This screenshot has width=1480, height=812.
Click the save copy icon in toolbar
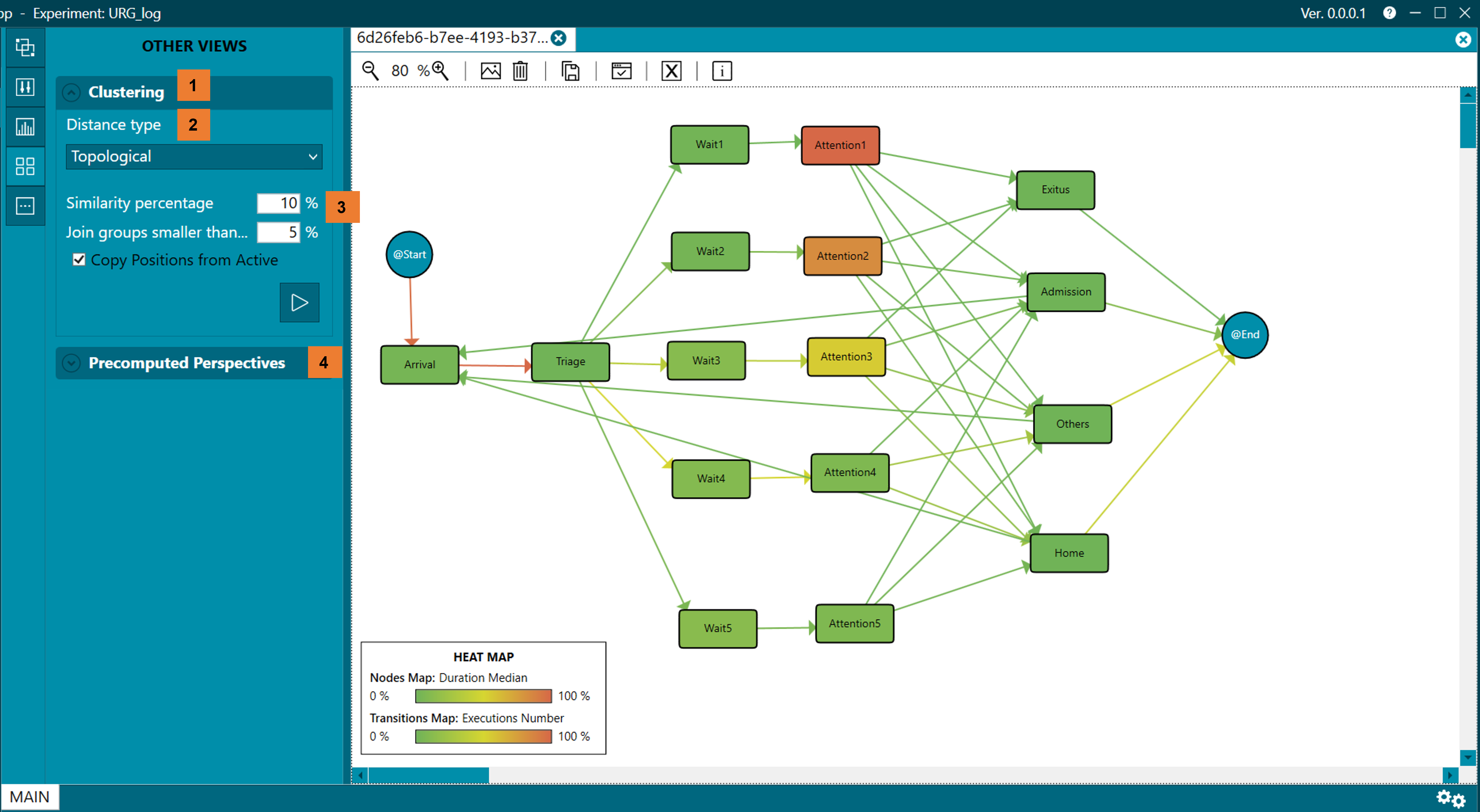570,71
